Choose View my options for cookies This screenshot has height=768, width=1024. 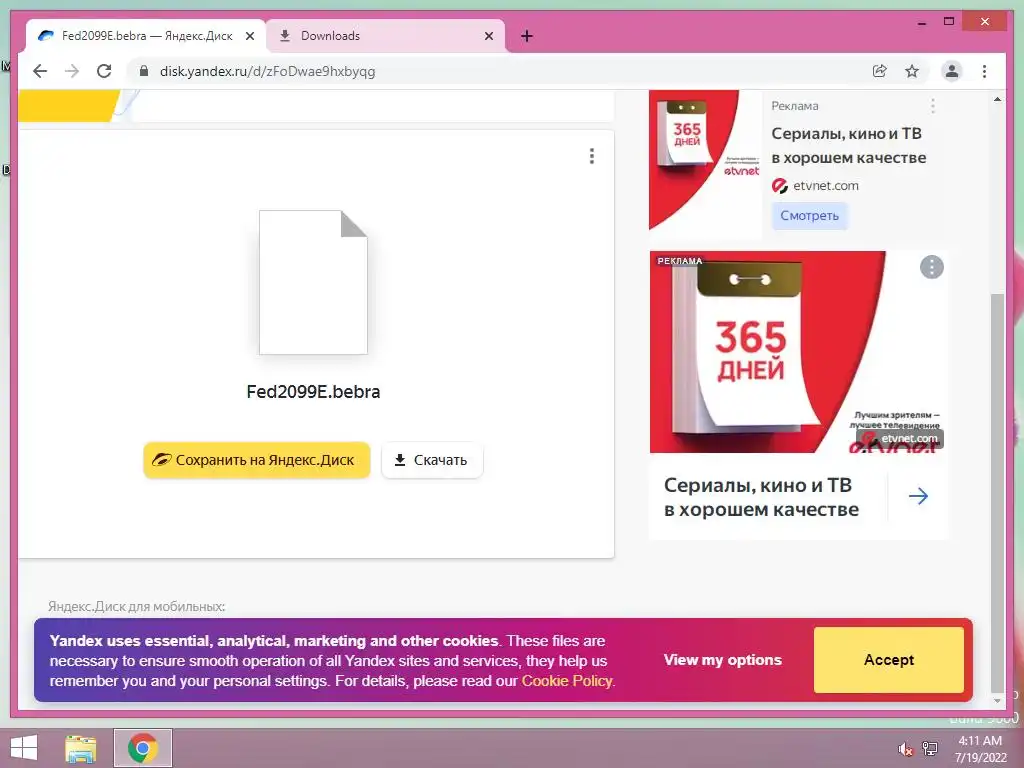click(722, 660)
